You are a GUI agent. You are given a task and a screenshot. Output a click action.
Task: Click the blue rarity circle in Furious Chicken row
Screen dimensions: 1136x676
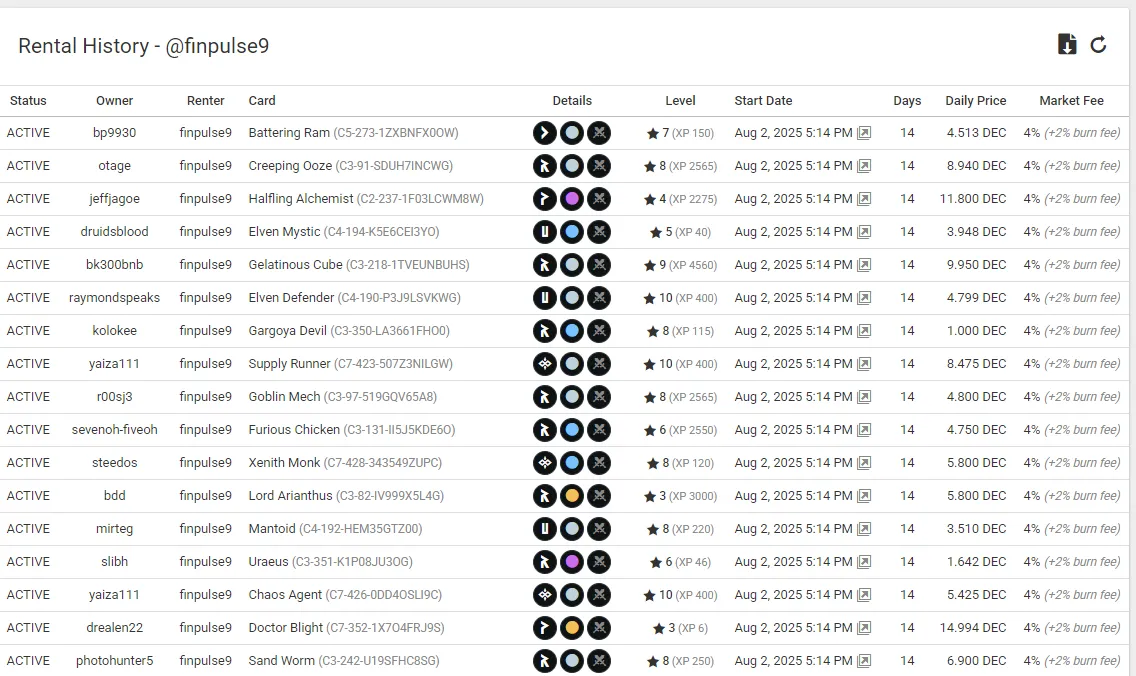pos(572,430)
